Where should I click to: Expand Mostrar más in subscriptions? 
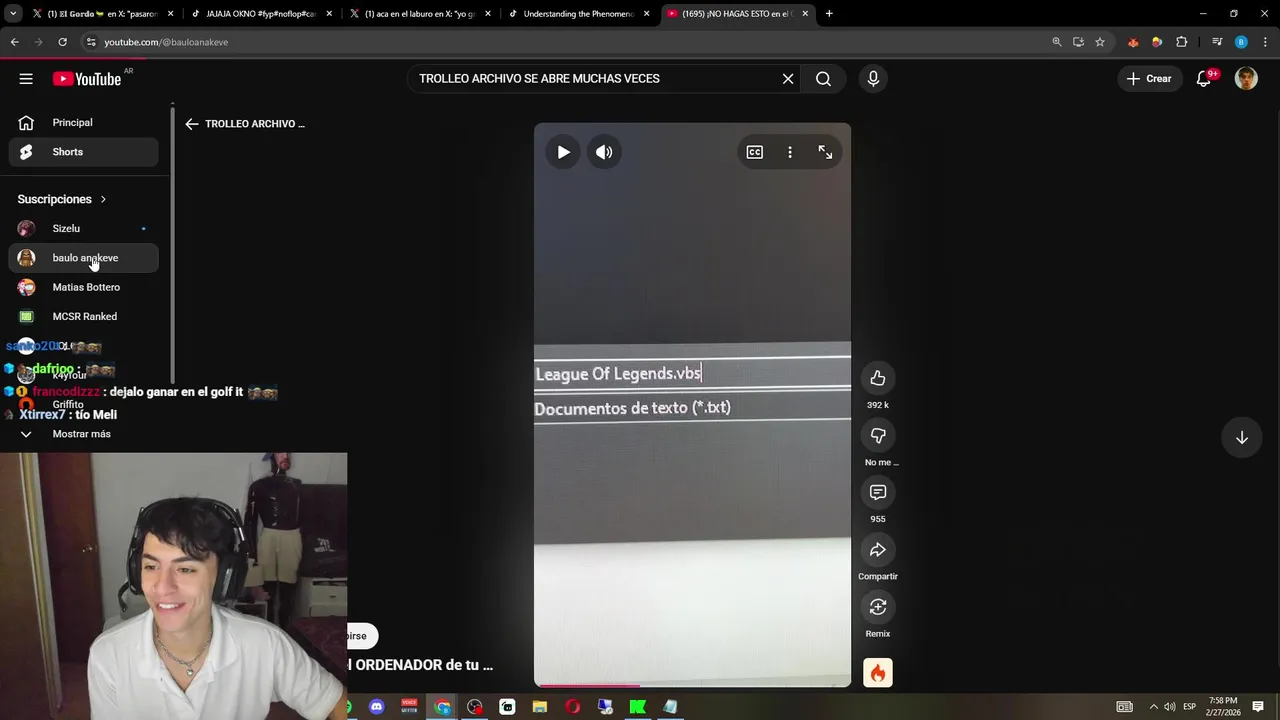(x=84, y=434)
